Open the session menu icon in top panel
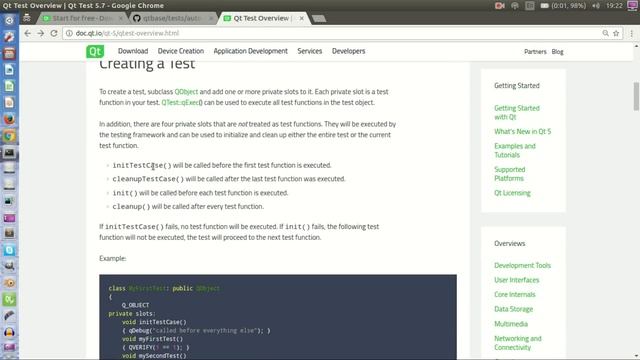Screen dimensions: 640x360 tap(632, 6)
